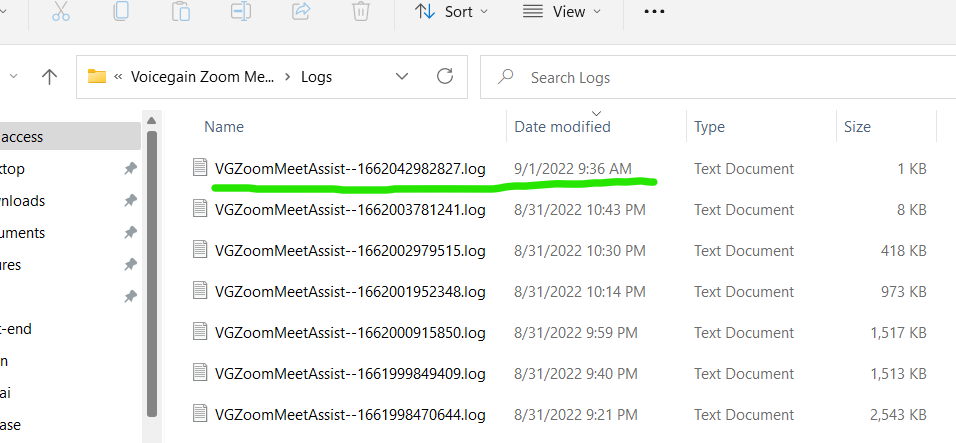This screenshot has width=956, height=443.
Task: Click the Copy icon in toolbar
Action: (121, 11)
